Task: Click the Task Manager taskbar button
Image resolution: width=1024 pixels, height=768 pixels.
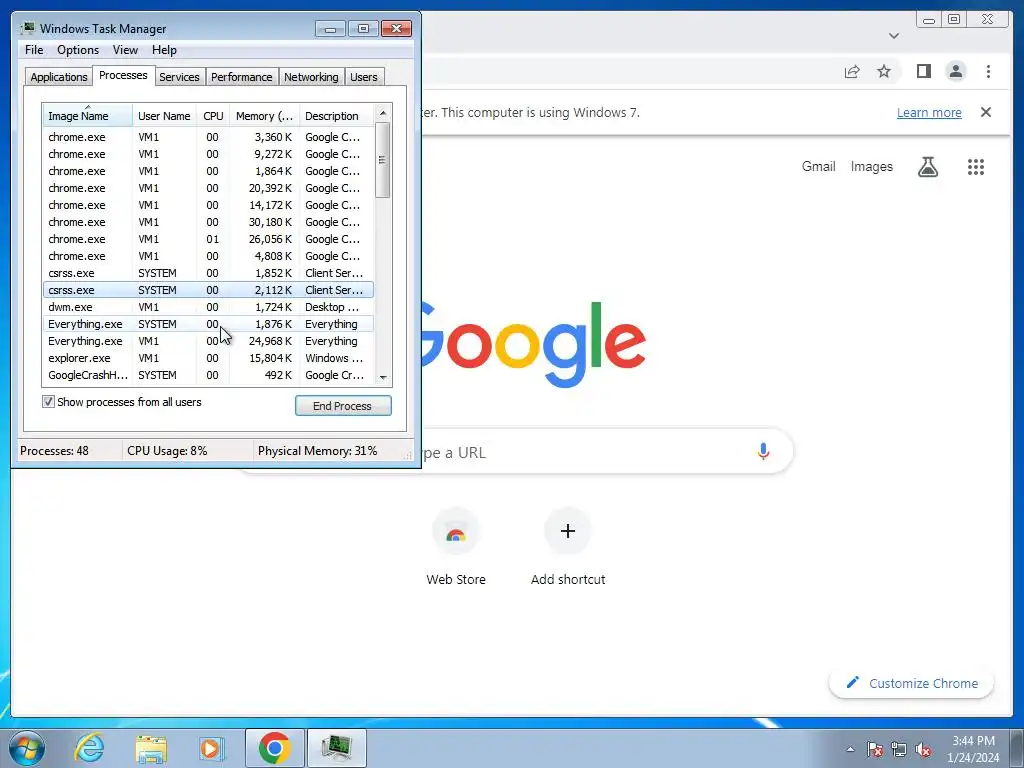Action: (336, 748)
